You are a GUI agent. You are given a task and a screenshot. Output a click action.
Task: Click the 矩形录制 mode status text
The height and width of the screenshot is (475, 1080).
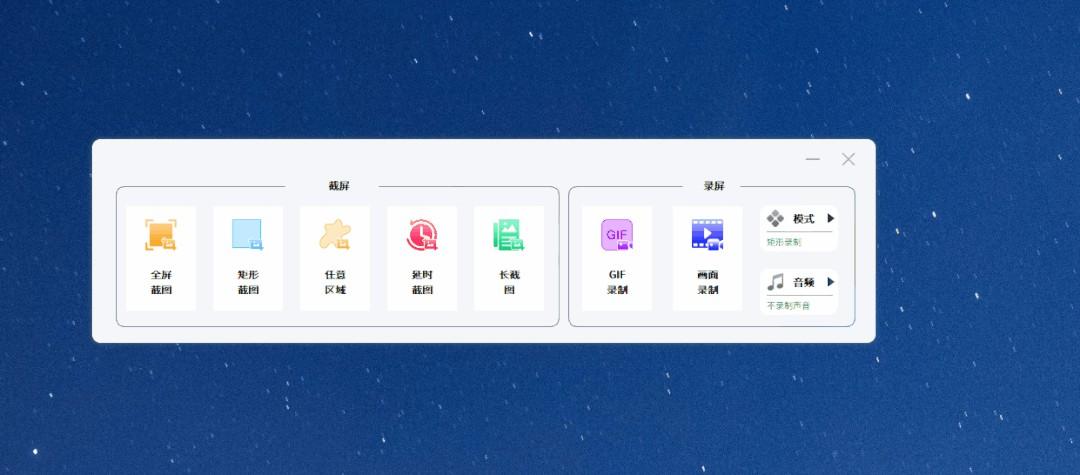[784, 242]
